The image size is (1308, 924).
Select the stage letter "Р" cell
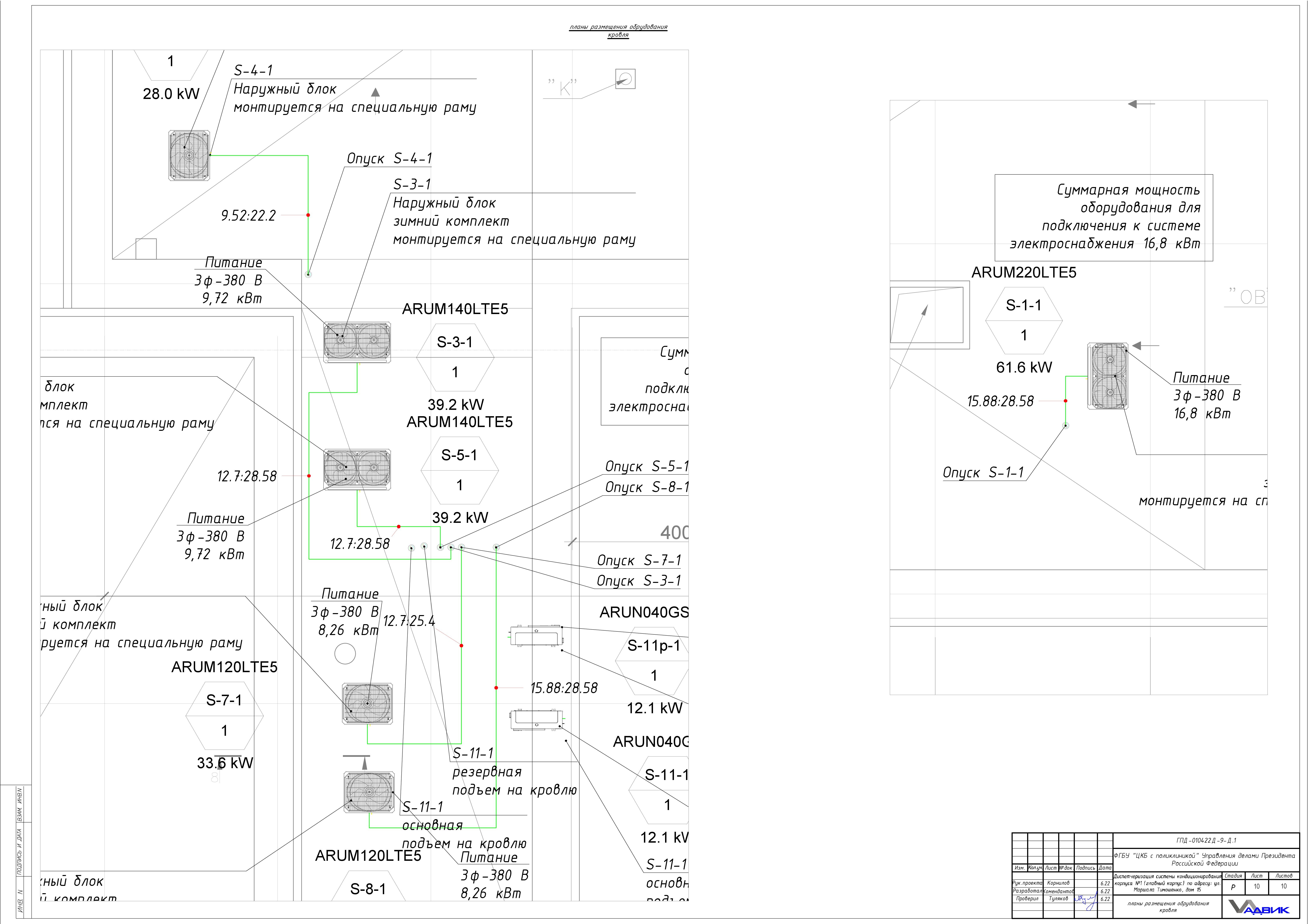coord(1233,887)
